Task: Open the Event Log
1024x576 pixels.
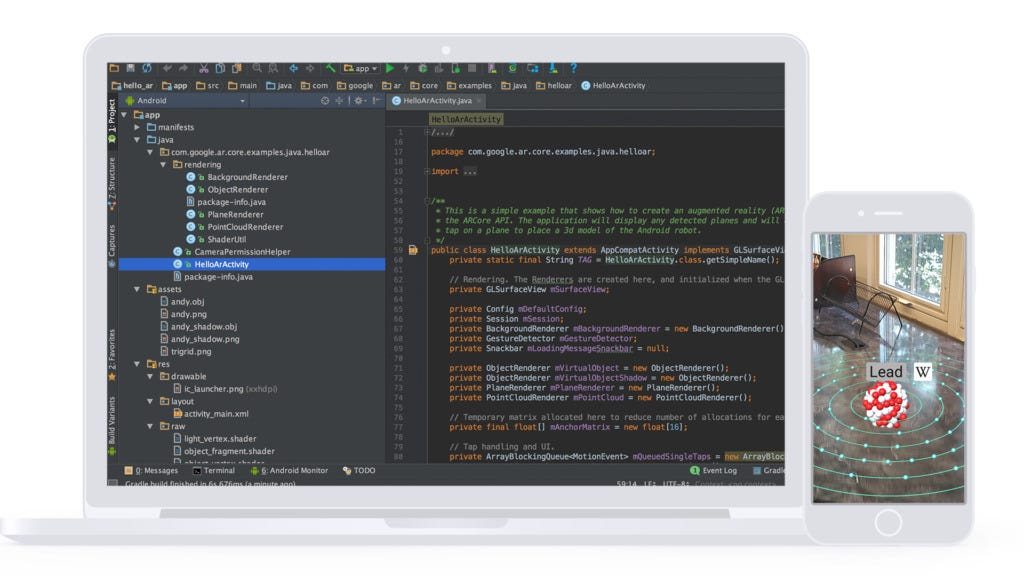Action: click(714, 471)
